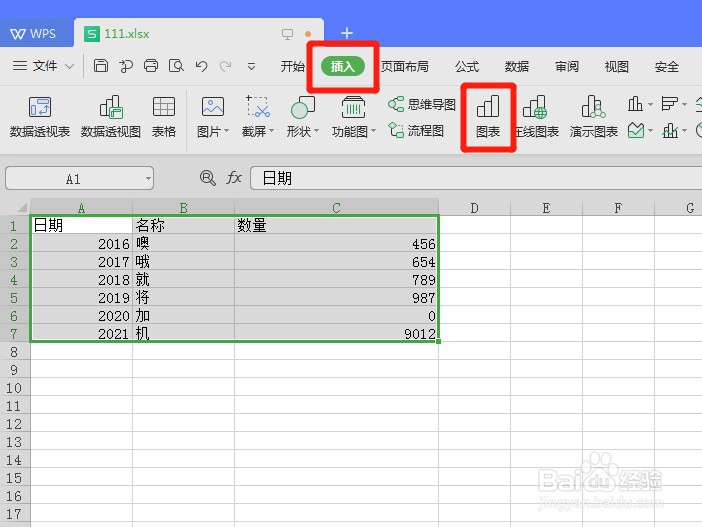Click the cell with value 2016
702x527 pixels.
pos(81,244)
